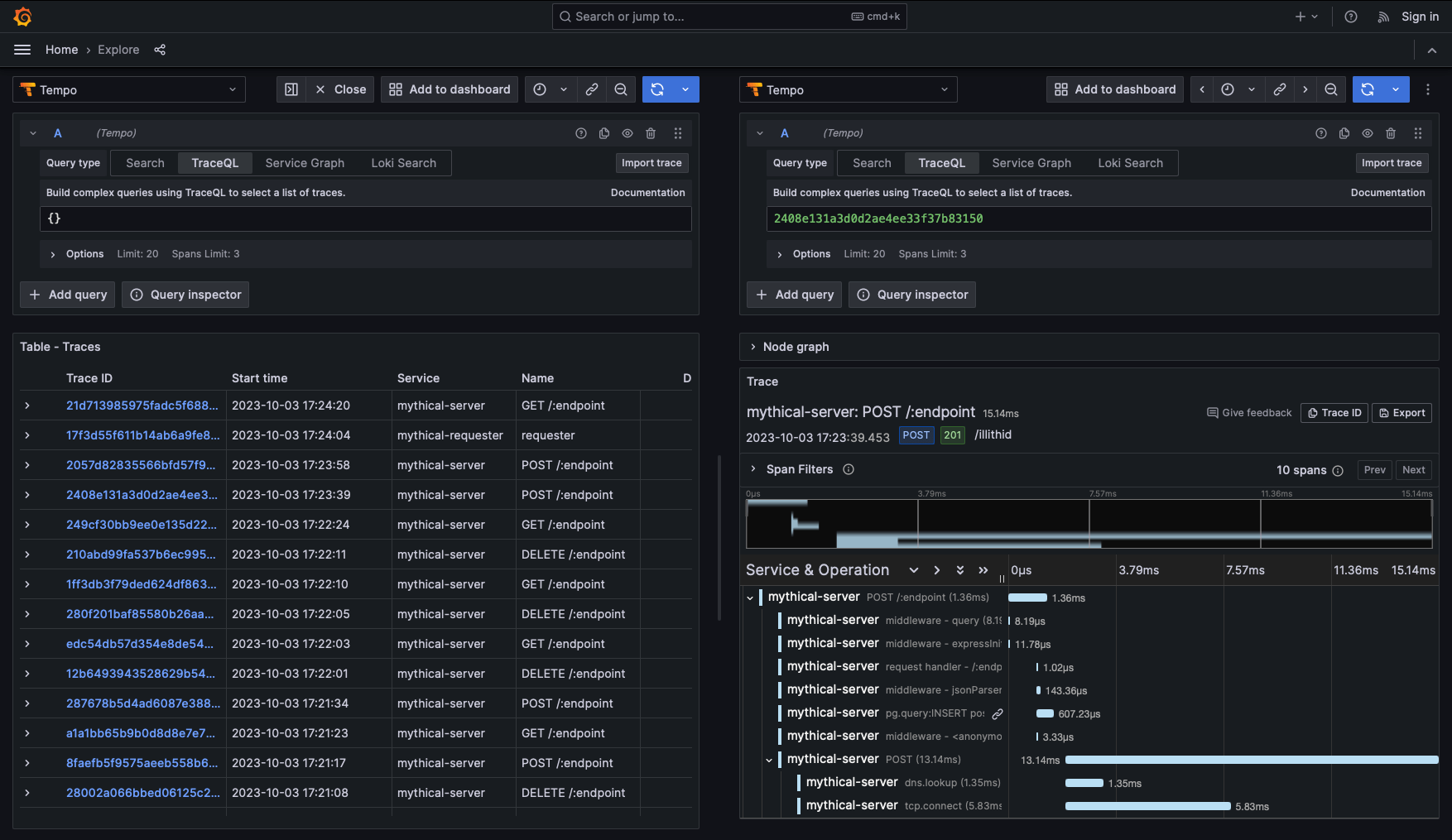The width and height of the screenshot is (1452, 840).
Task: Click the Import trace button
Action: (x=652, y=162)
